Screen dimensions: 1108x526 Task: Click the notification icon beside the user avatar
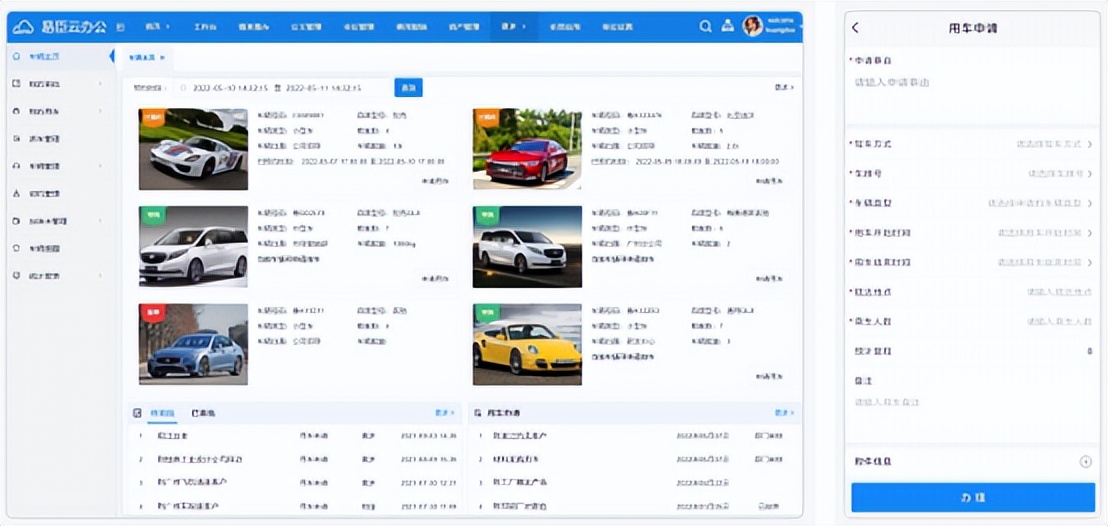(727, 26)
